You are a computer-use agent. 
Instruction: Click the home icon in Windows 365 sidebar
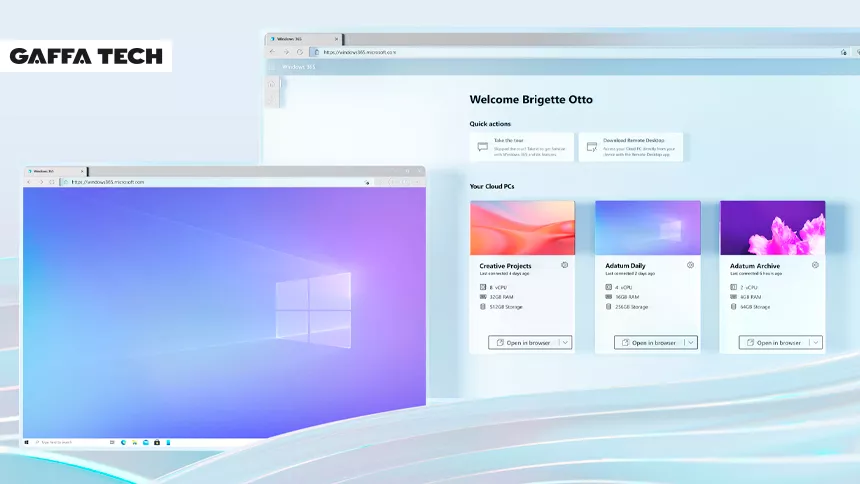coord(271,85)
